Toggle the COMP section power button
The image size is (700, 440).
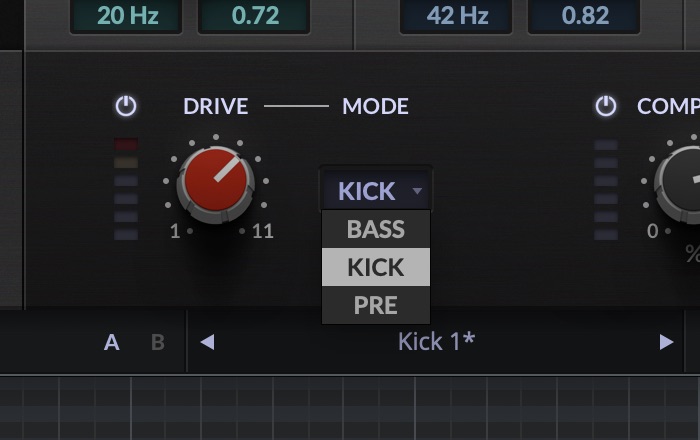(606, 106)
